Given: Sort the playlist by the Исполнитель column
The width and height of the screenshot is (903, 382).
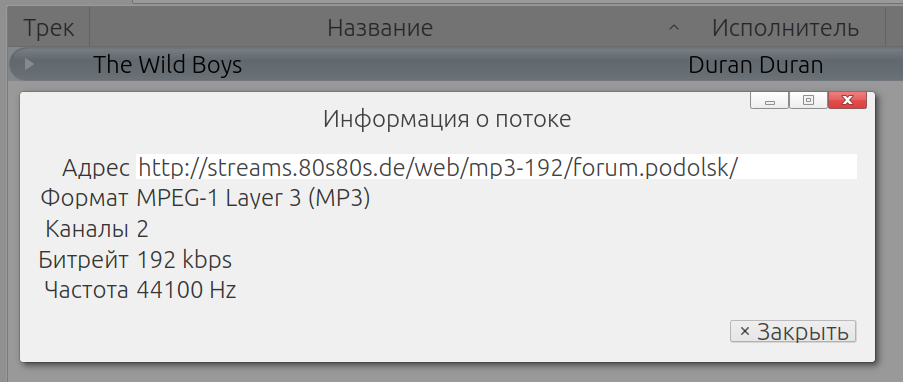Looking at the screenshot, I should pyautogui.click(x=786, y=28).
